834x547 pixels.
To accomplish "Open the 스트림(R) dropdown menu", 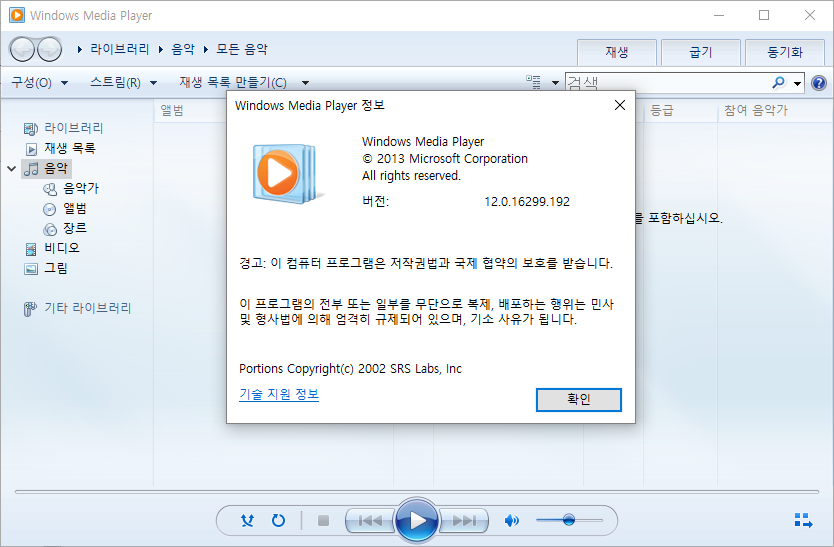I will pos(123,82).
